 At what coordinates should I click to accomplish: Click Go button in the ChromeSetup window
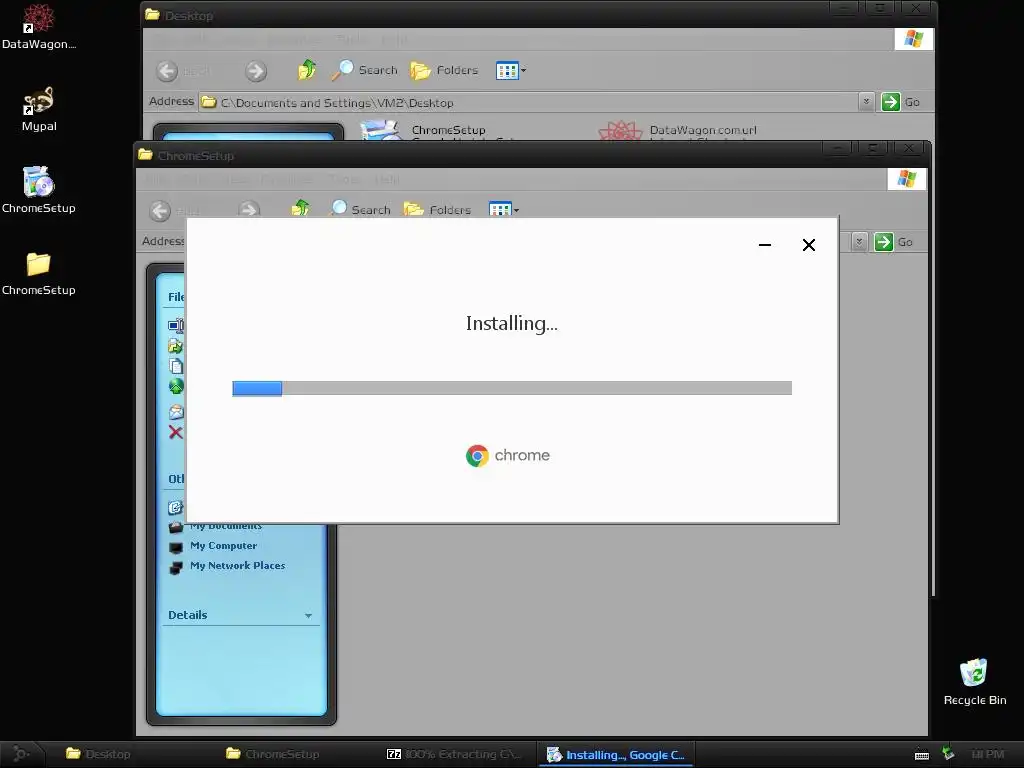(893, 242)
